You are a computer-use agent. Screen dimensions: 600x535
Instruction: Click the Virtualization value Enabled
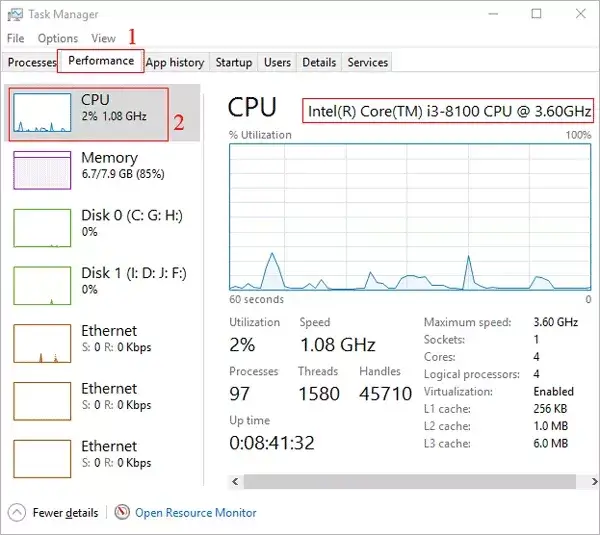pyautogui.click(x=553, y=391)
